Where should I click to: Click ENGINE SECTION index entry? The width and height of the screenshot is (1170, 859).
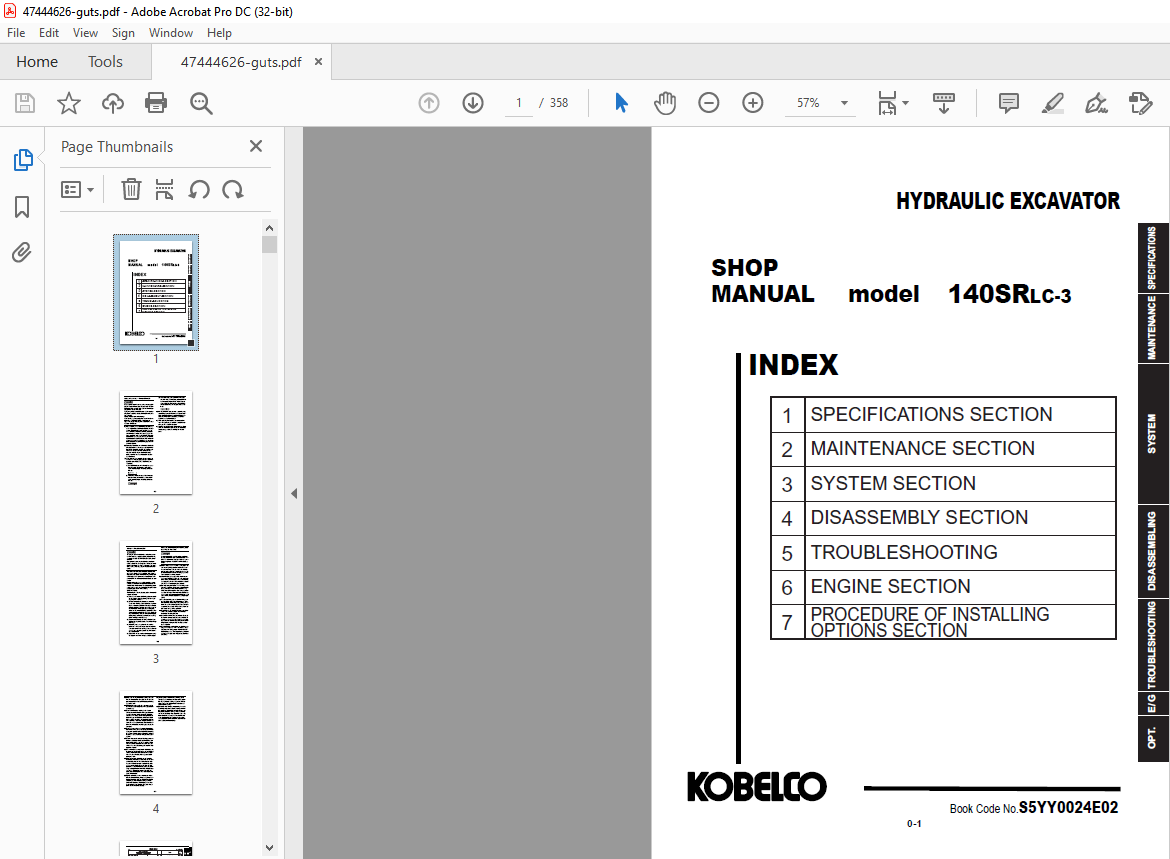pos(943,587)
